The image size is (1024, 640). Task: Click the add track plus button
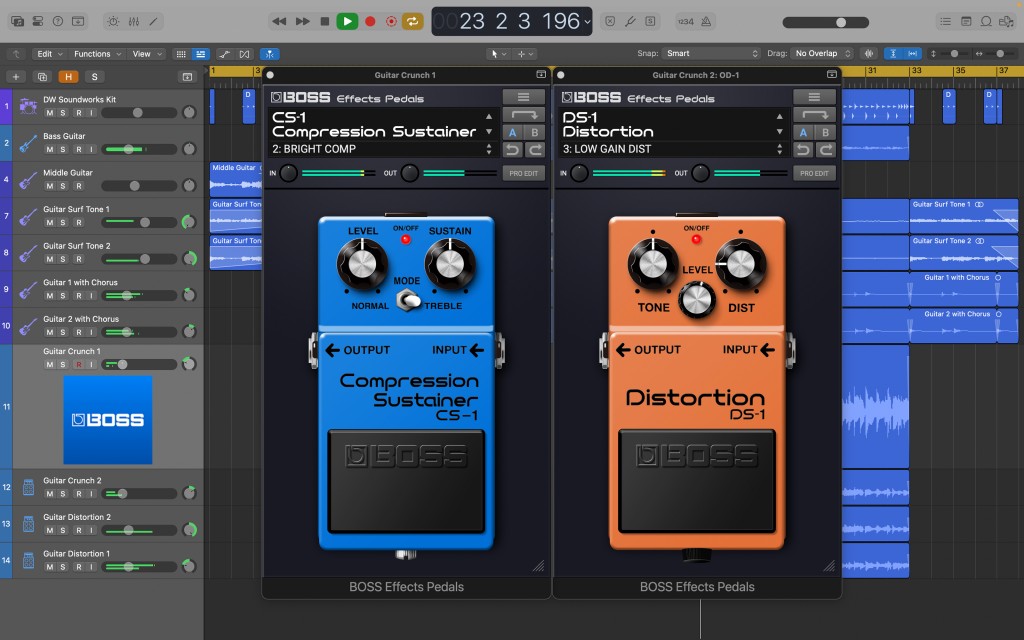tap(15, 76)
